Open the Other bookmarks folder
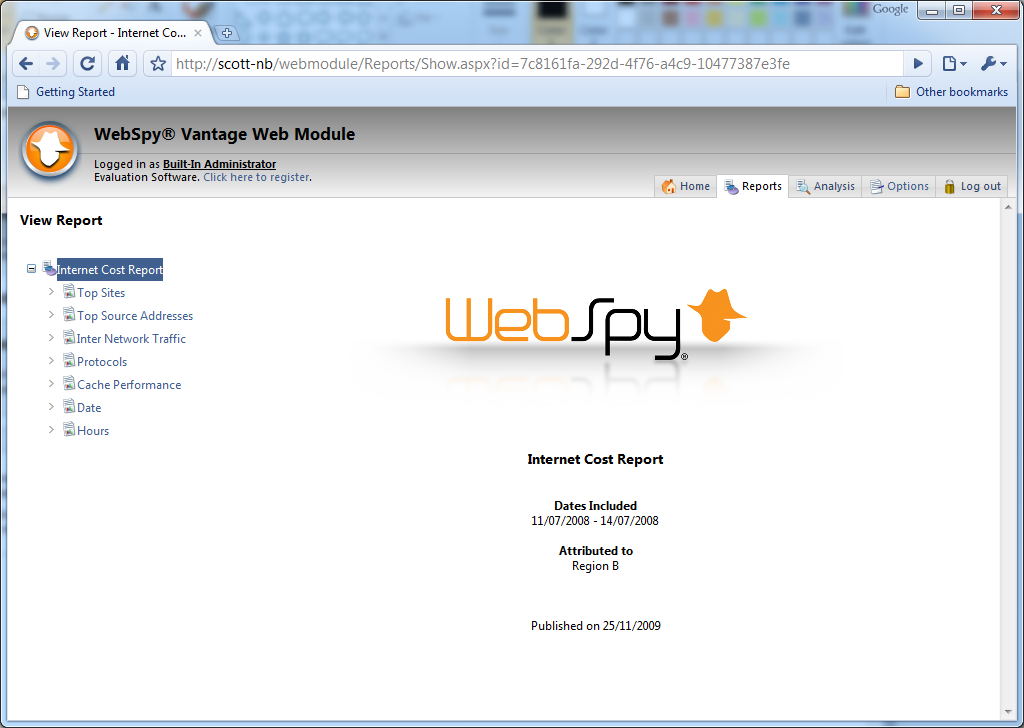The height and width of the screenshot is (728, 1024). [x=952, y=92]
